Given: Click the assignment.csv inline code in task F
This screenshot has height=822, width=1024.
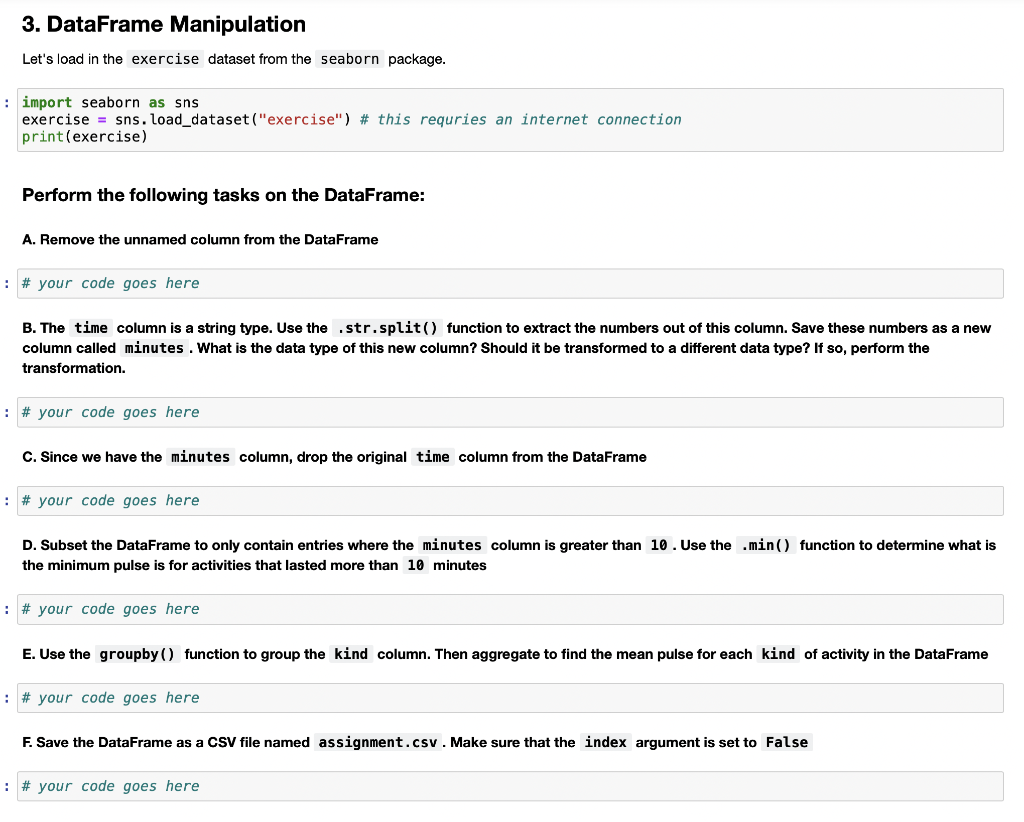Looking at the screenshot, I should (x=377, y=742).
